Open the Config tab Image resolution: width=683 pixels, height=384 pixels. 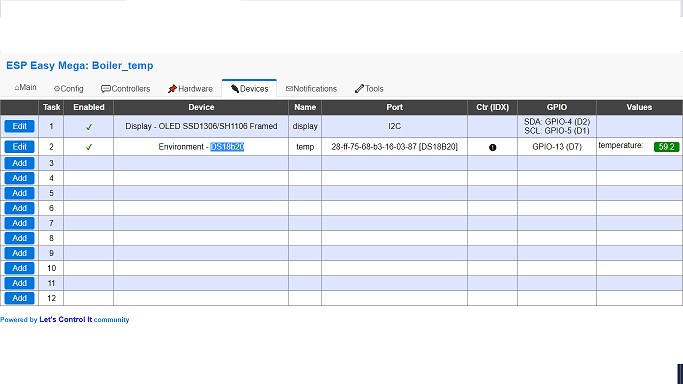[x=68, y=89]
